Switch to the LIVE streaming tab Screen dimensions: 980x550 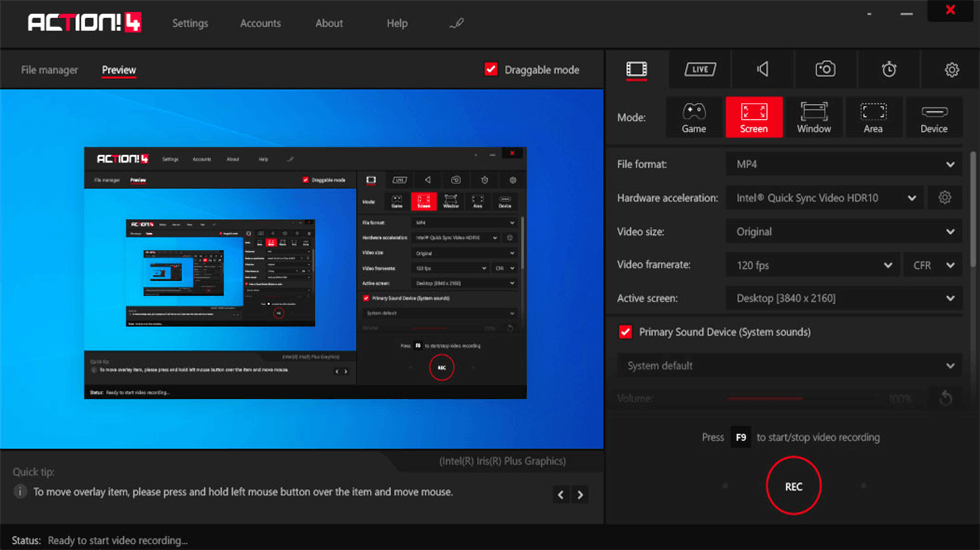pos(700,69)
